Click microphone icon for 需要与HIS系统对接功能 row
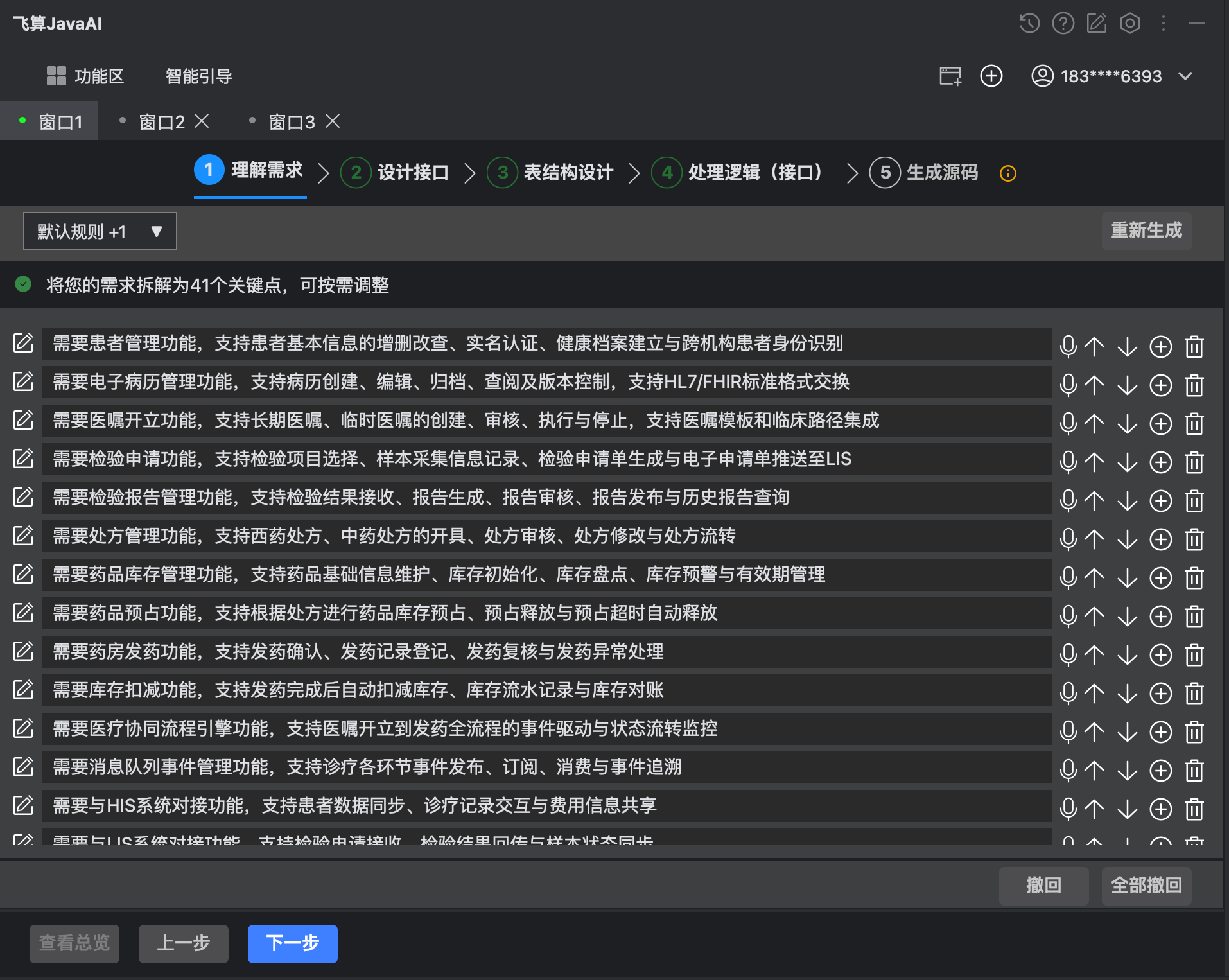 click(1068, 809)
